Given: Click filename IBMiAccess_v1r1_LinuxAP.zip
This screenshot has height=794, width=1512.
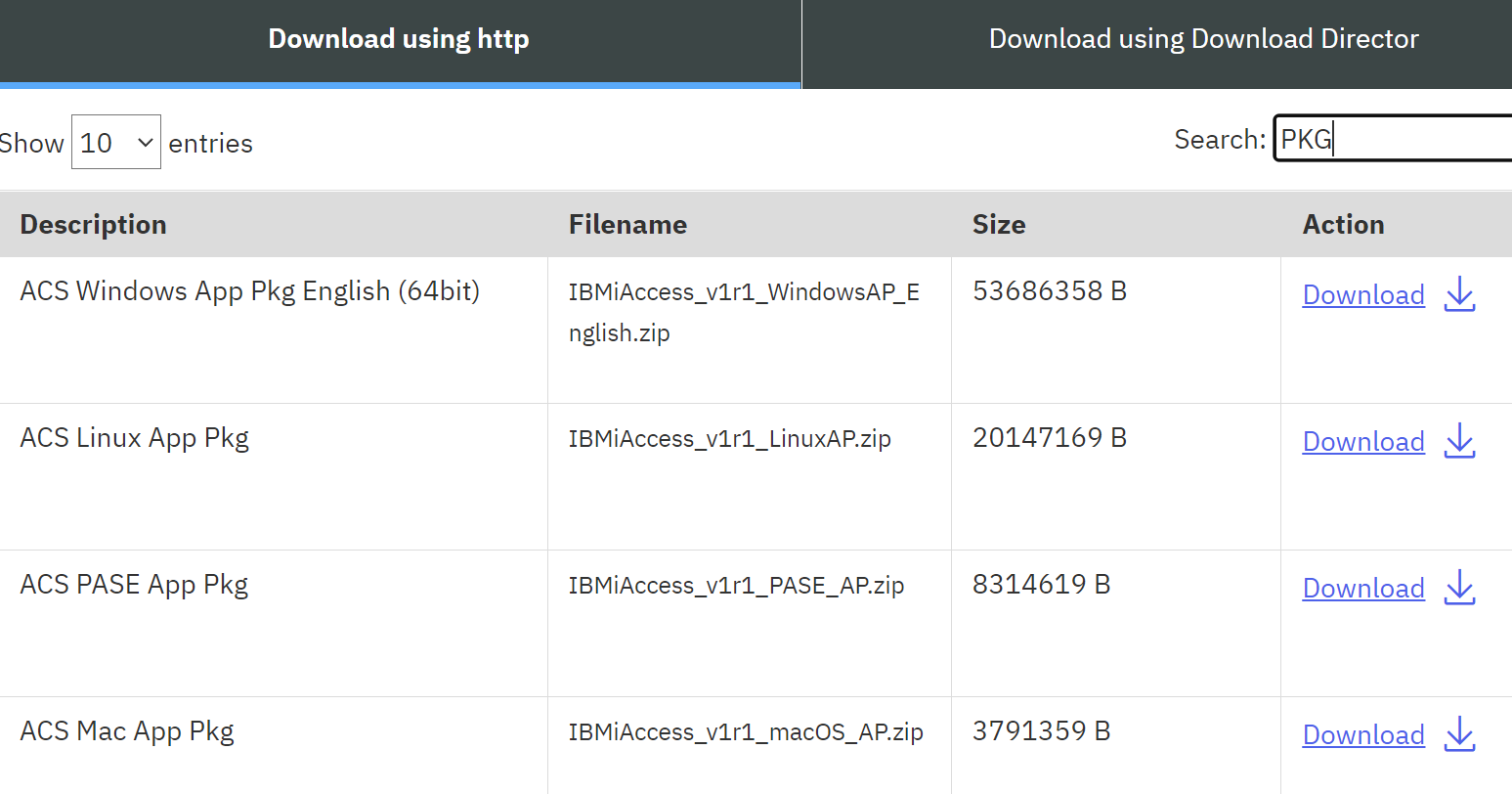Looking at the screenshot, I should coord(730,438).
